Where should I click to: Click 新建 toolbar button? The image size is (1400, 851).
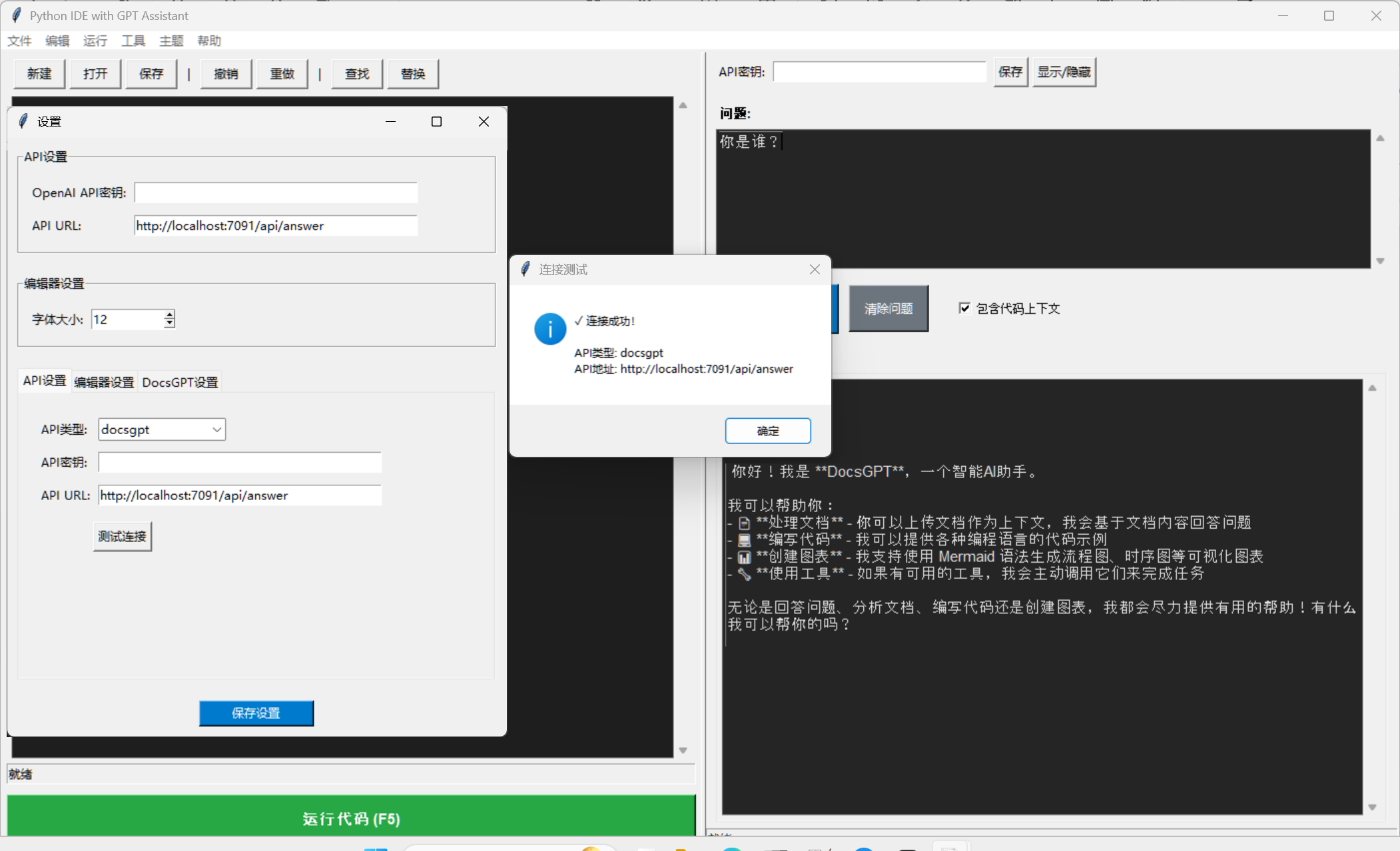click(x=39, y=74)
